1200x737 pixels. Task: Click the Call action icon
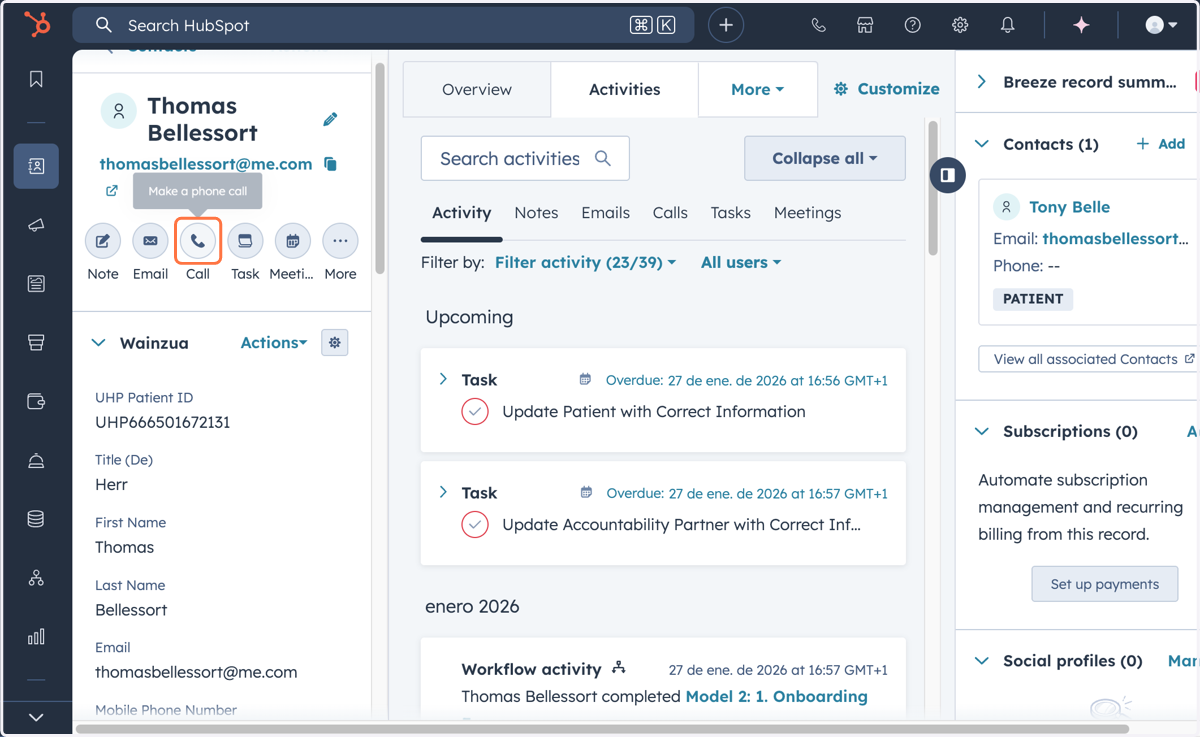pos(198,241)
